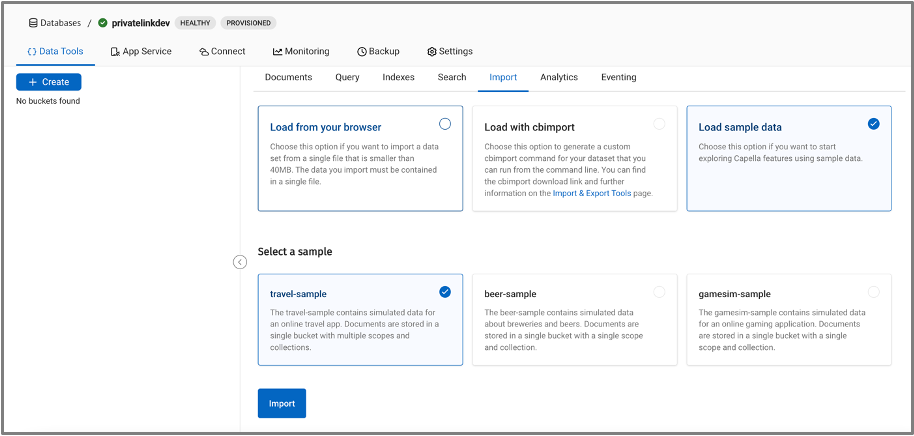
Task: Open the Import & Export Tools link
Action: [x=592, y=193]
